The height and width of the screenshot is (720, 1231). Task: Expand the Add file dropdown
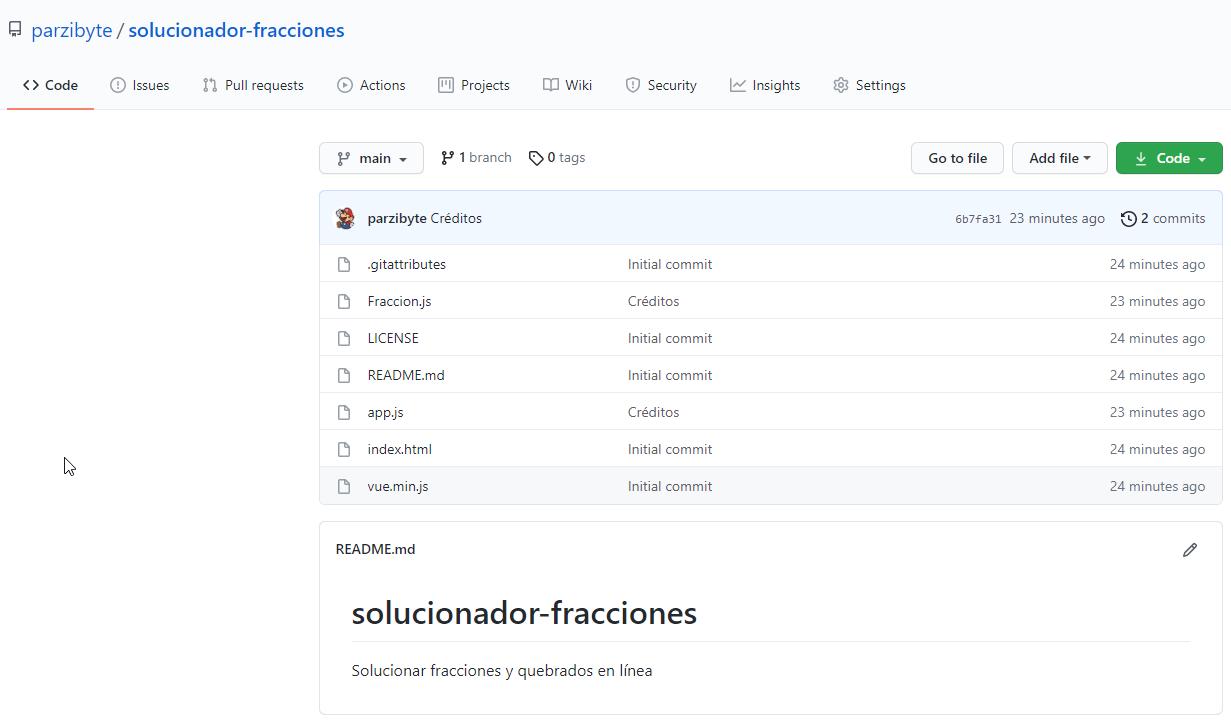point(1060,158)
